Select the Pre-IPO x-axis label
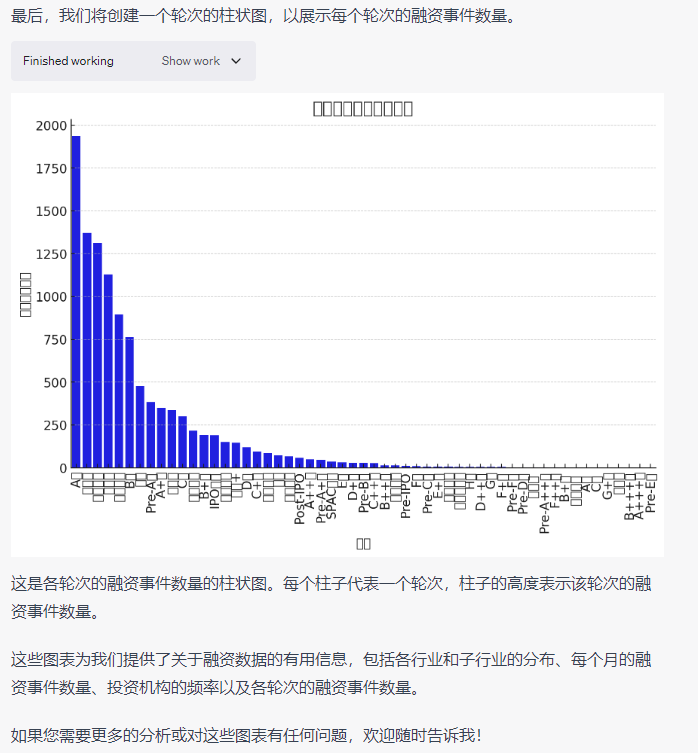The image size is (698, 753). click(x=405, y=502)
